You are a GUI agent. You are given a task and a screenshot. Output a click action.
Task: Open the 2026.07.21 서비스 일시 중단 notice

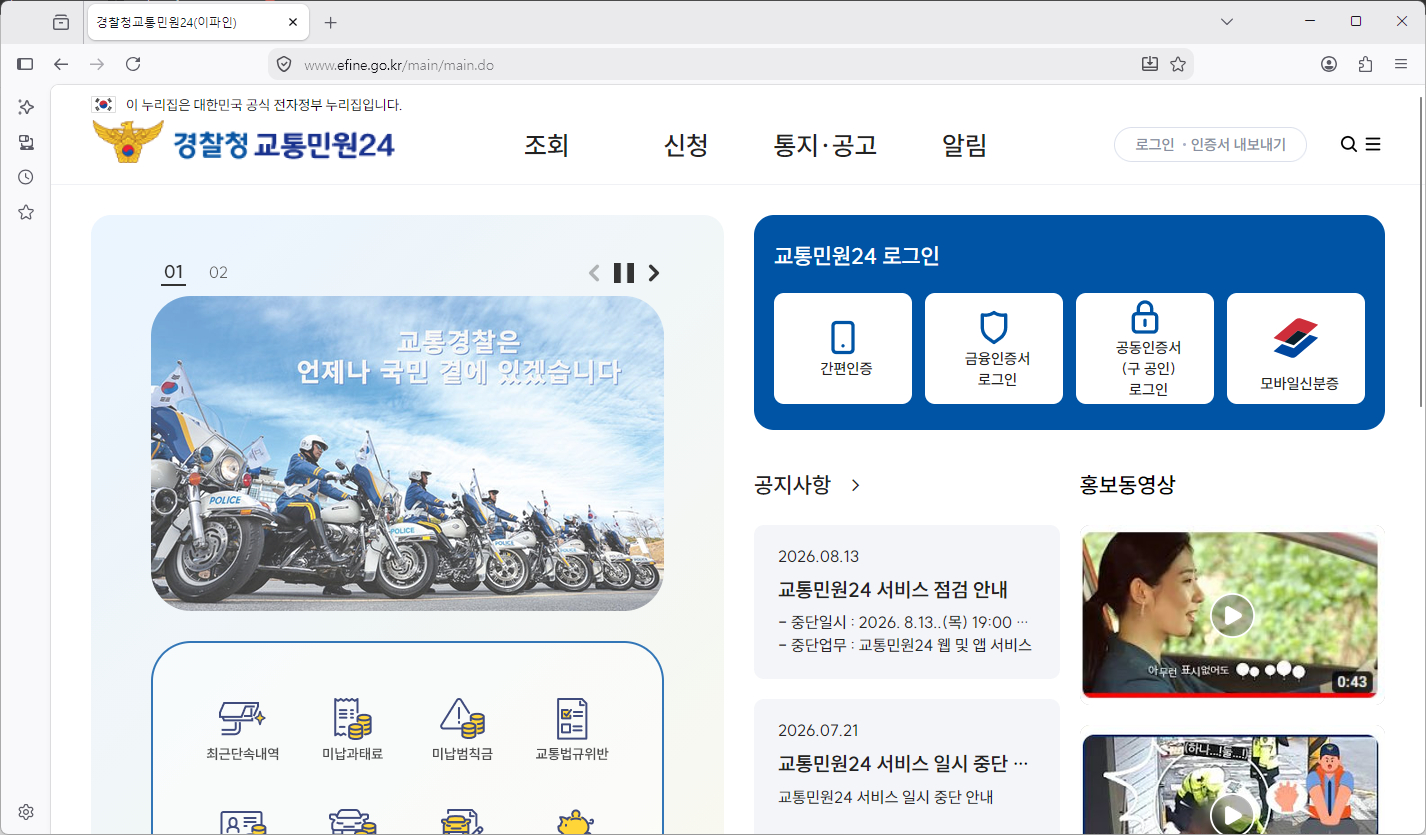pyautogui.click(x=907, y=767)
